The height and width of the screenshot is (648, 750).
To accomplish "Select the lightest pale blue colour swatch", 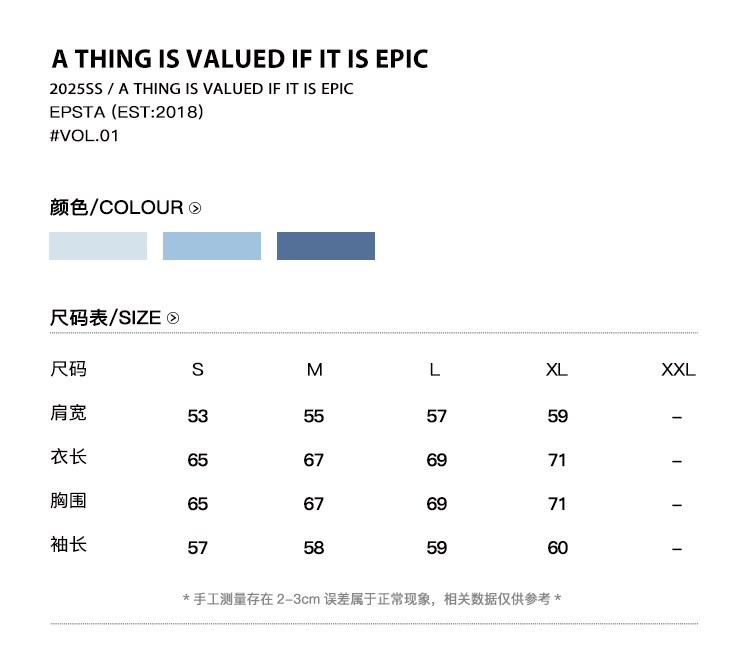I will (x=98, y=246).
